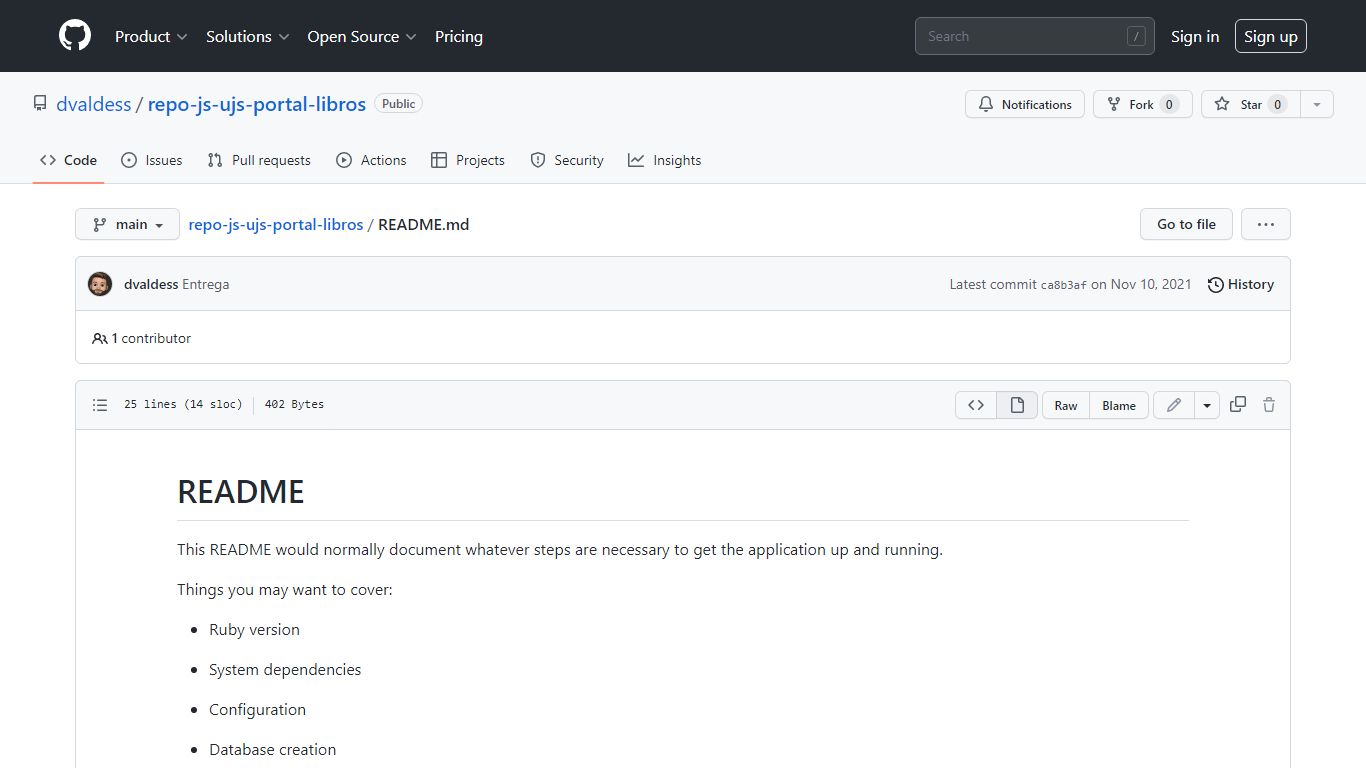
Task: Open commit ca8b3af link
Action: pyautogui.click(x=1064, y=285)
